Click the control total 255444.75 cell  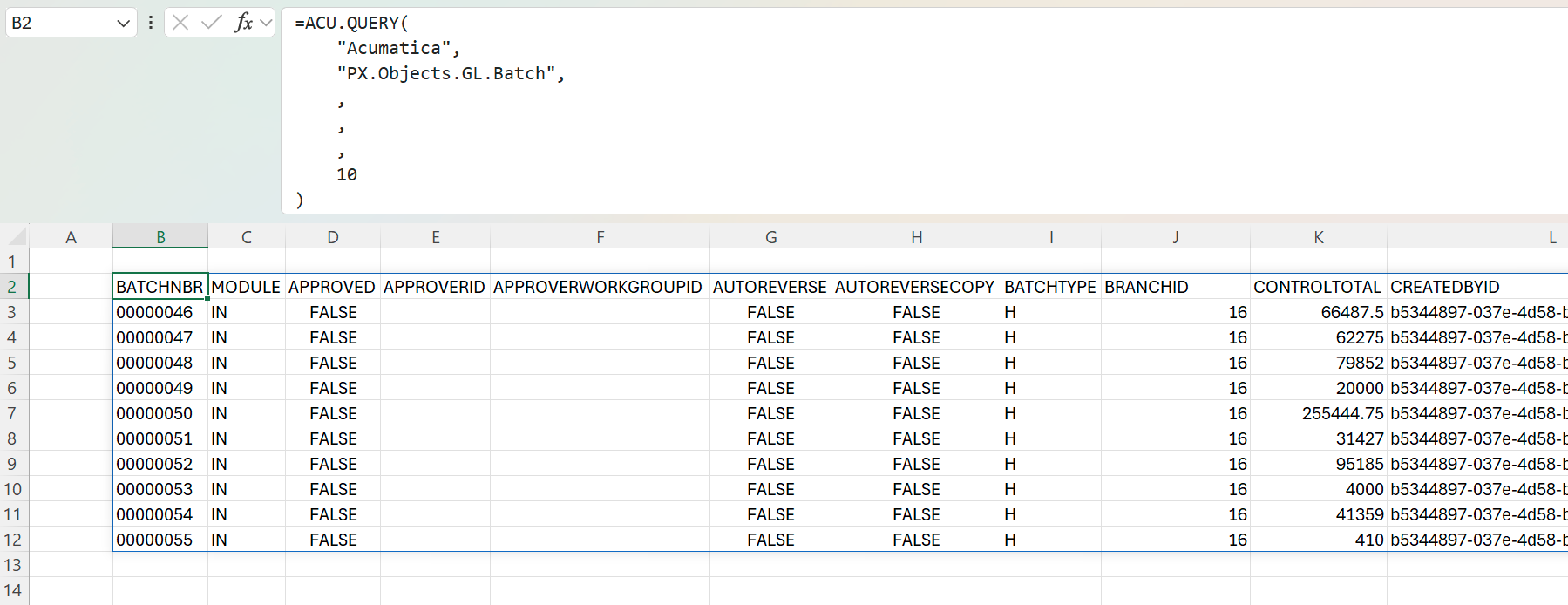tap(1319, 413)
